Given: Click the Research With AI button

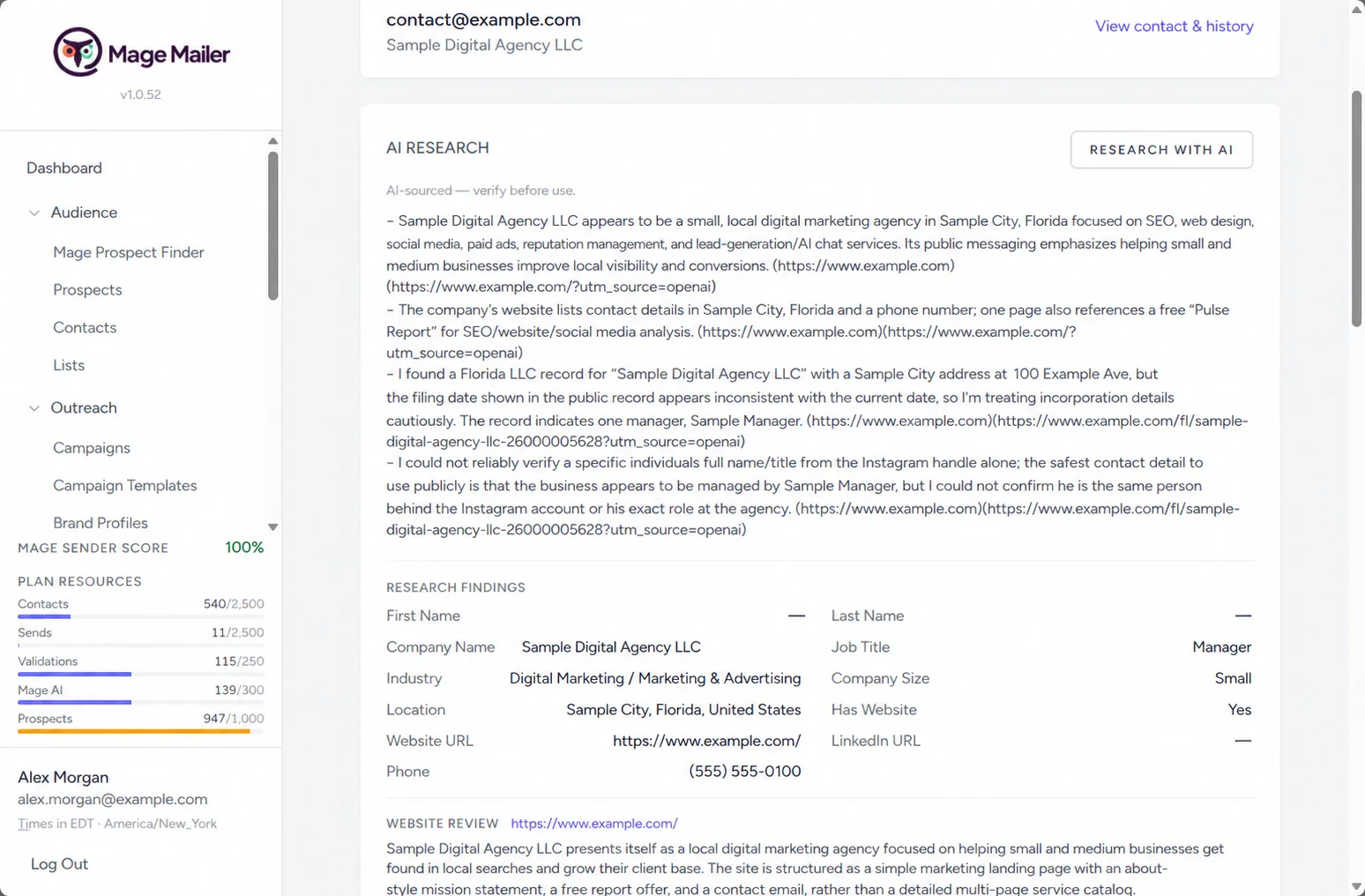Looking at the screenshot, I should pos(1161,150).
